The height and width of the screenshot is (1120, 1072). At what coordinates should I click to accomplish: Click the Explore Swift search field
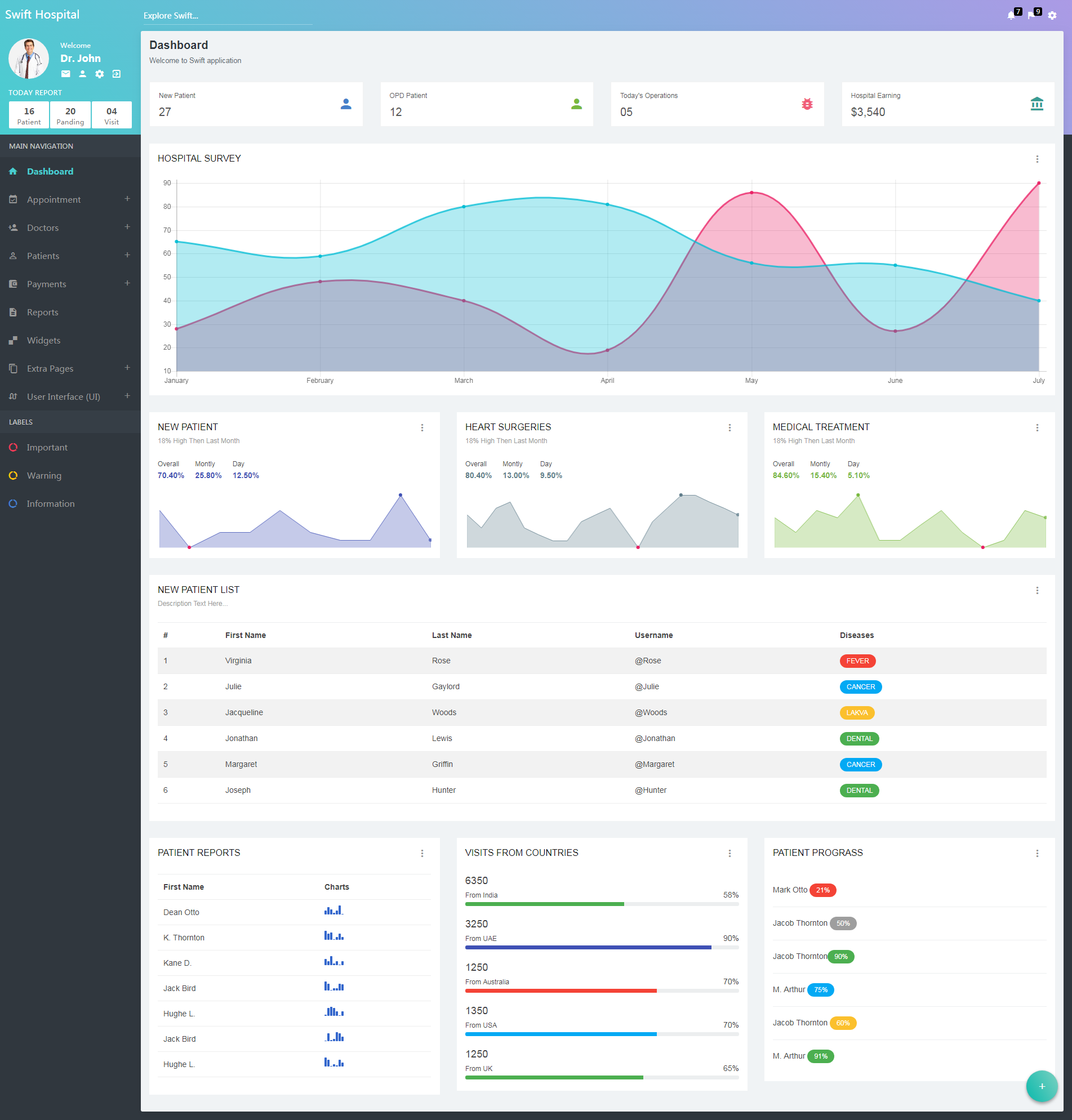point(228,16)
